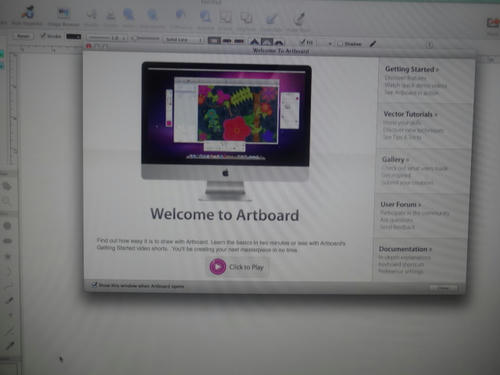The width and height of the screenshot is (500, 375).
Task: Open the Documentation link
Action: point(405,249)
